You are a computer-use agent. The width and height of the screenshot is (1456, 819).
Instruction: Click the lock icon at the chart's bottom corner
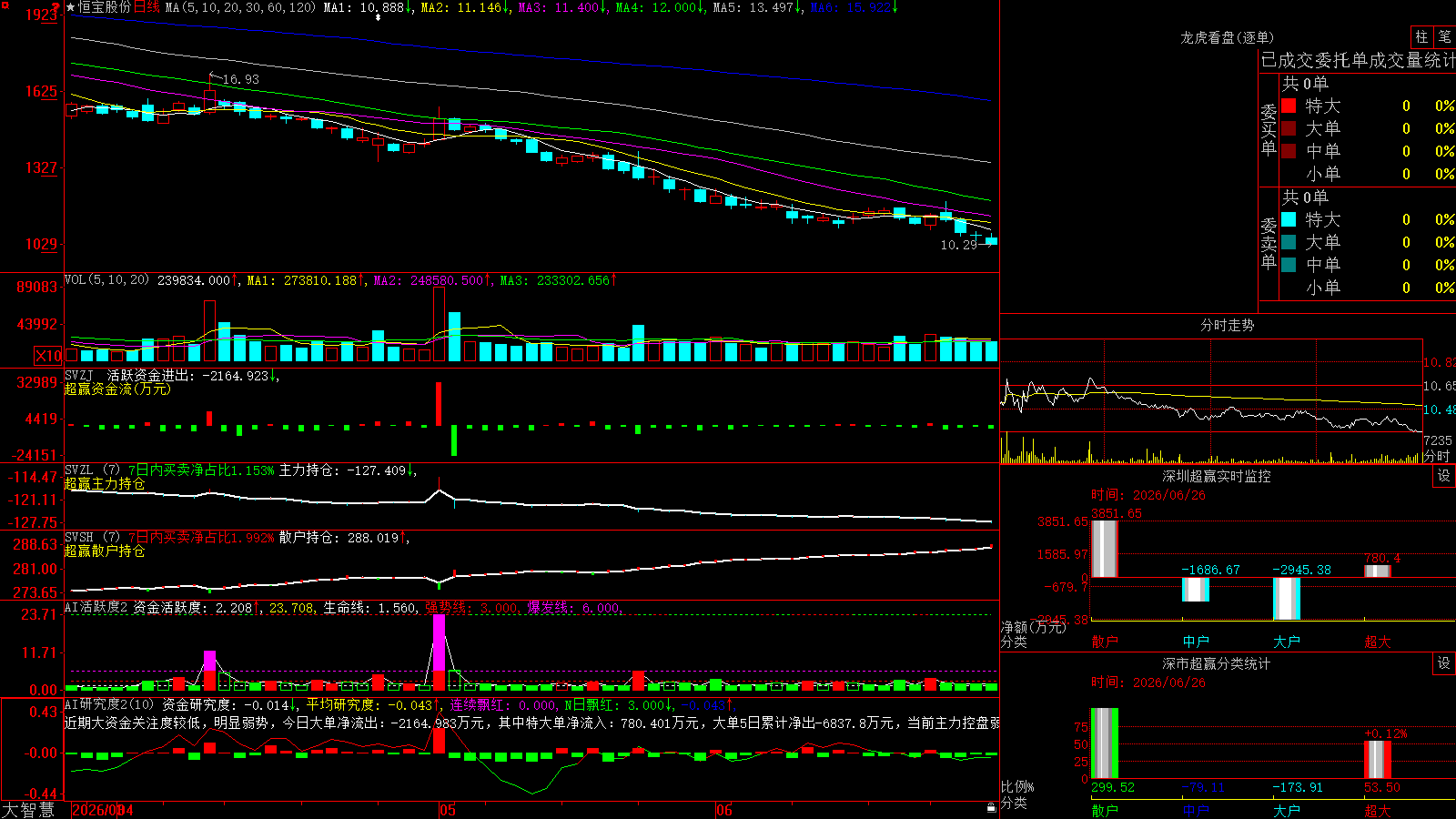[x=991, y=807]
